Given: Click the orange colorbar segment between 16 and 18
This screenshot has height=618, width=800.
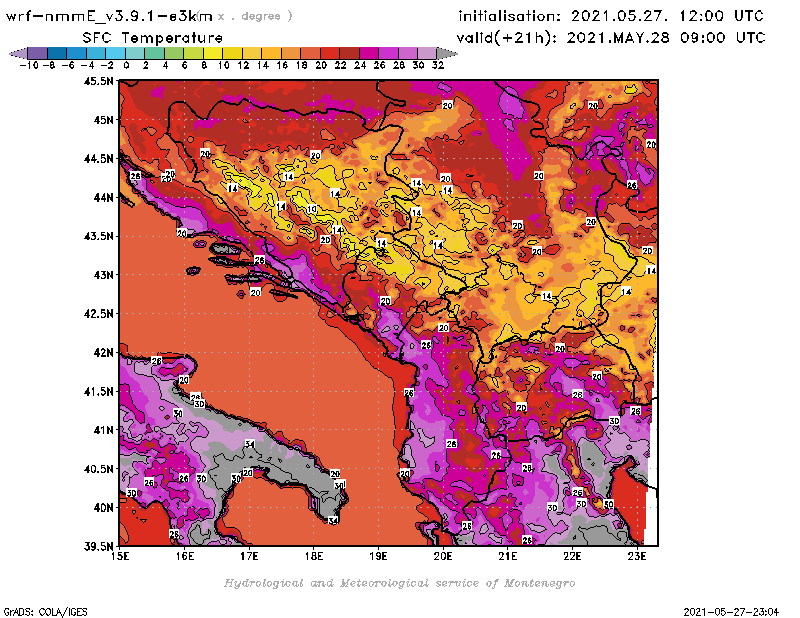Looking at the screenshot, I should (x=291, y=53).
